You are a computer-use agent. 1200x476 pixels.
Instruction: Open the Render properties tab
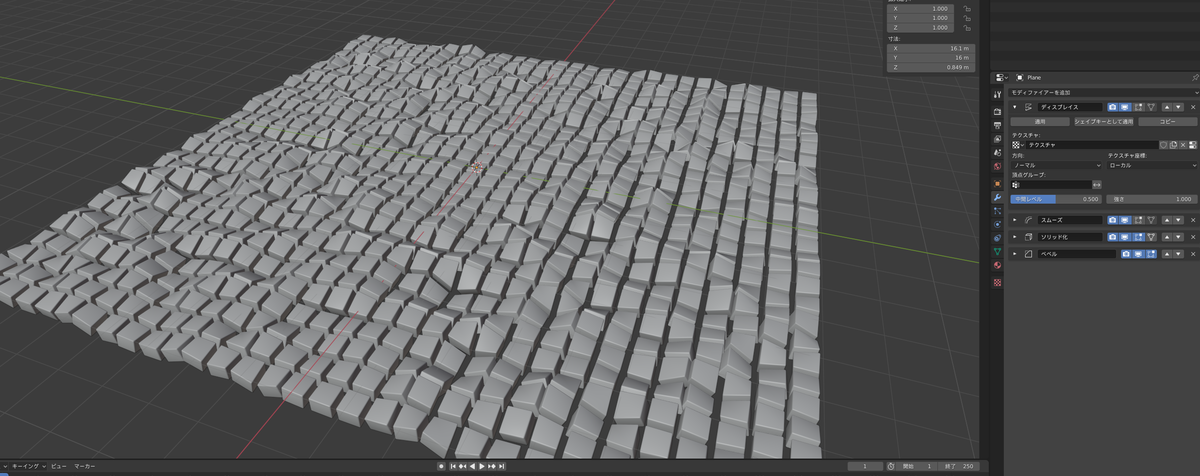[x=997, y=111]
